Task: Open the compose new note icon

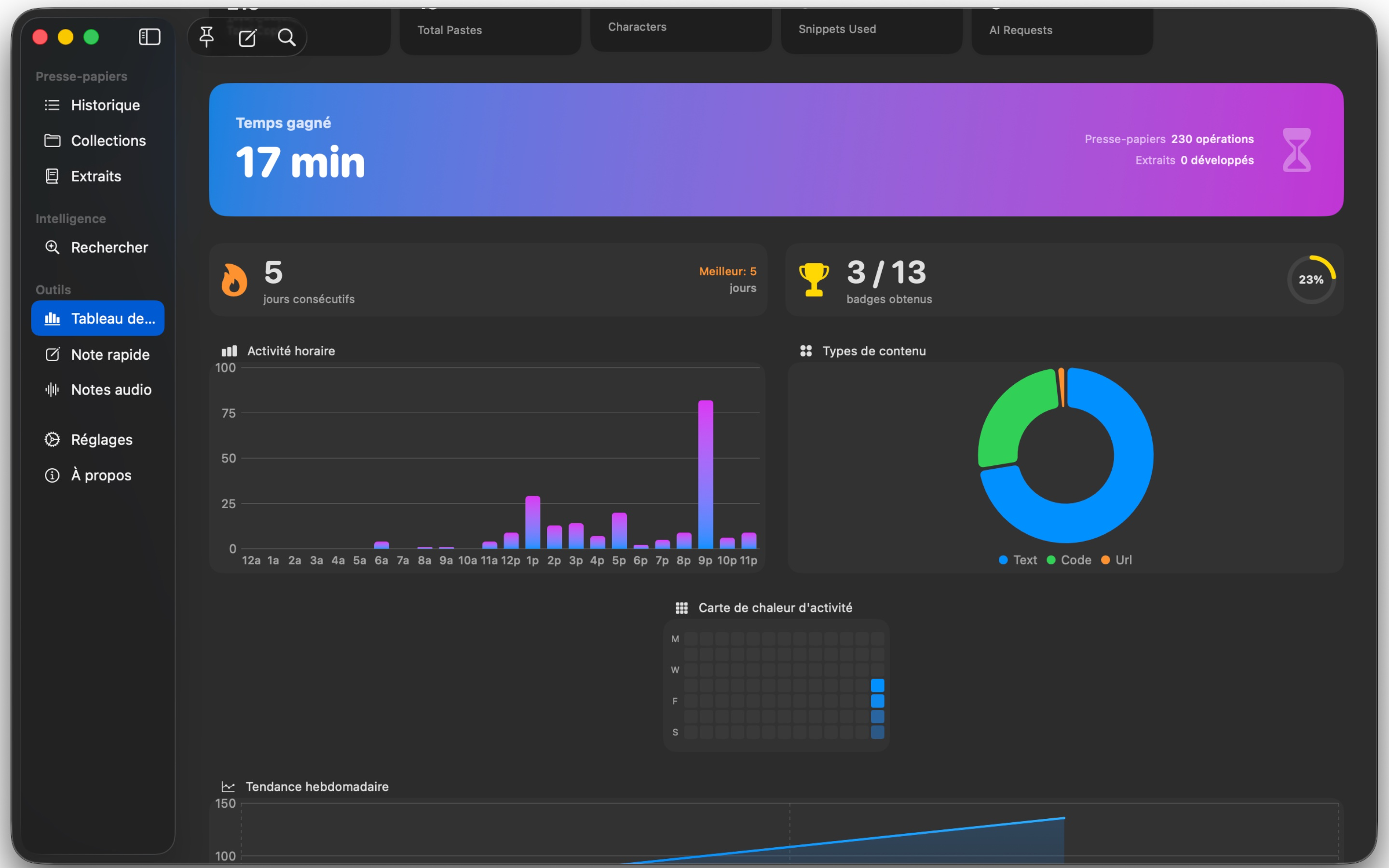Action: (x=247, y=38)
